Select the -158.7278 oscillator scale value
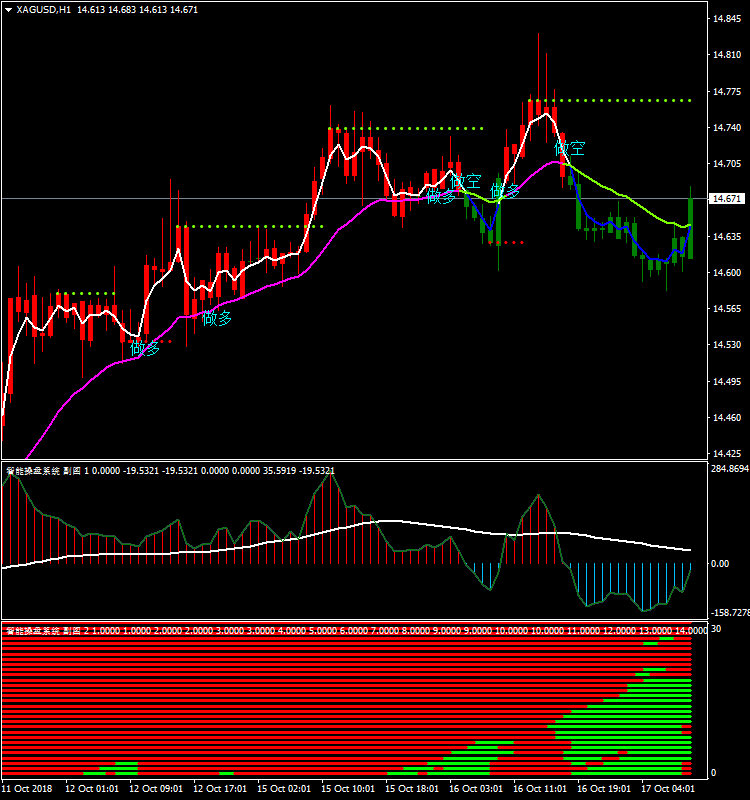The image size is (750, 800). coord(728,612)
